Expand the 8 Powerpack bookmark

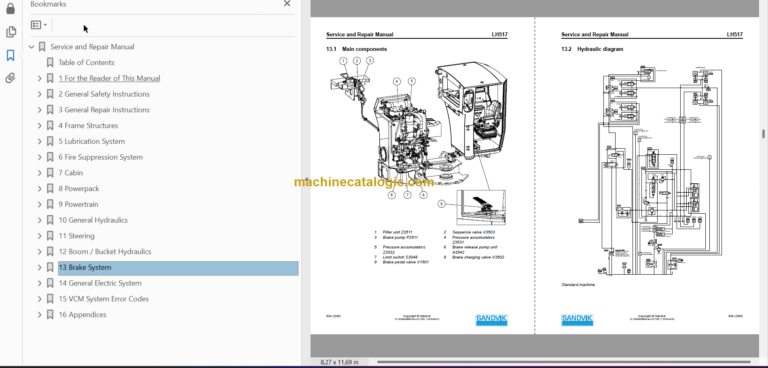coord(40,189)
